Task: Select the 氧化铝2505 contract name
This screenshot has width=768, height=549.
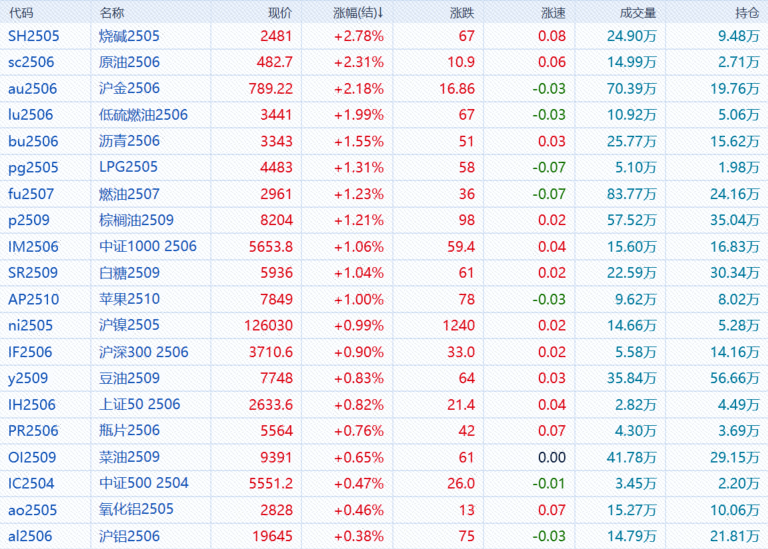Action: pos(136,509)
